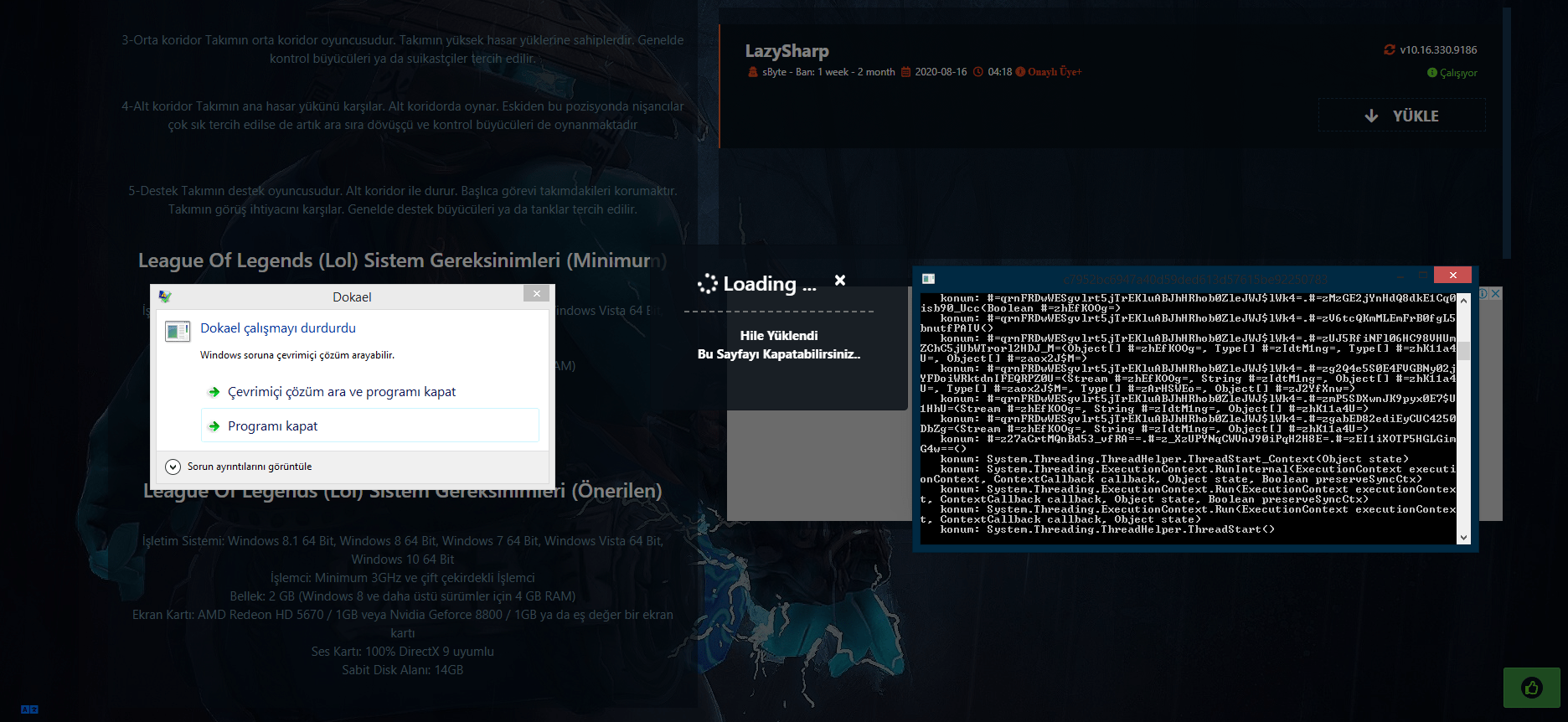Click the green thumbs-up button
This screenshot has width=1568, height=722.
[1532, 688]
